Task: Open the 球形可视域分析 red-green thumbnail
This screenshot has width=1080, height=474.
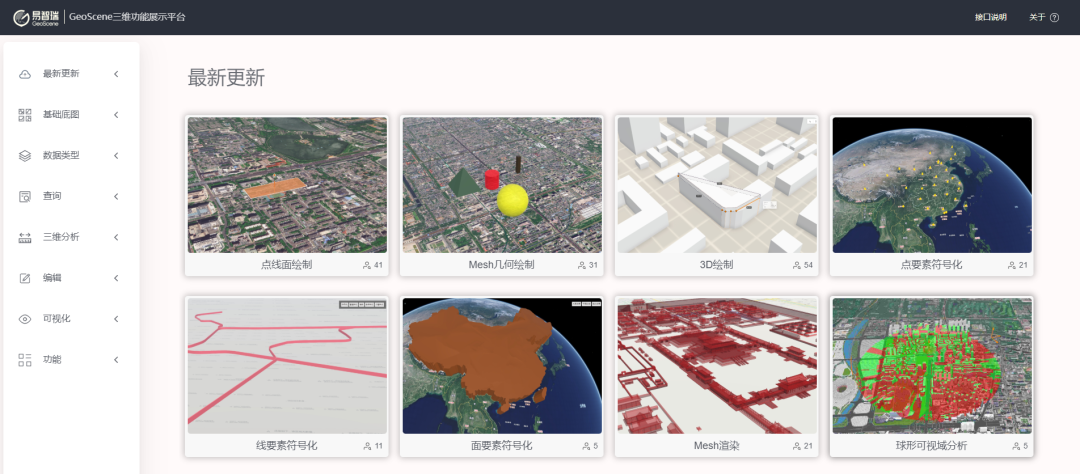Action: [932, 366]
